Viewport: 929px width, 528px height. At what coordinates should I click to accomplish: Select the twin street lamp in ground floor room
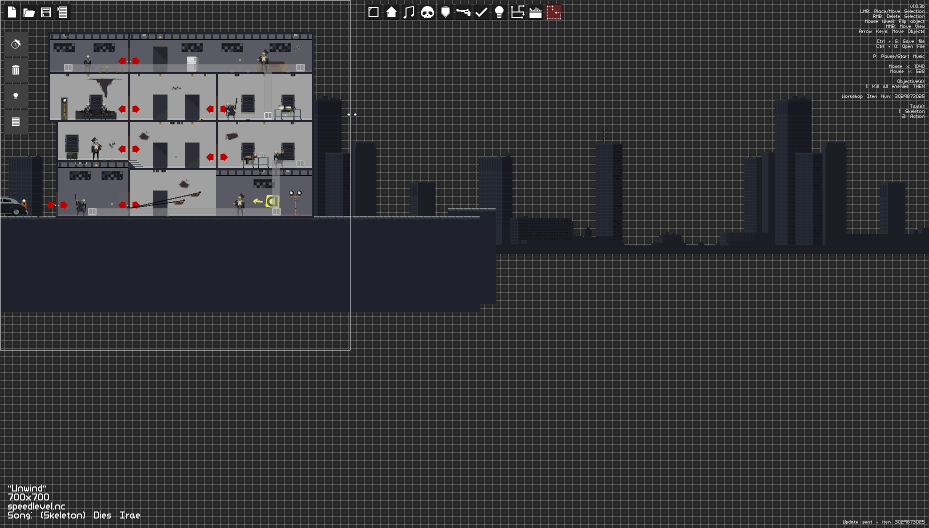(x=295, y=202)
